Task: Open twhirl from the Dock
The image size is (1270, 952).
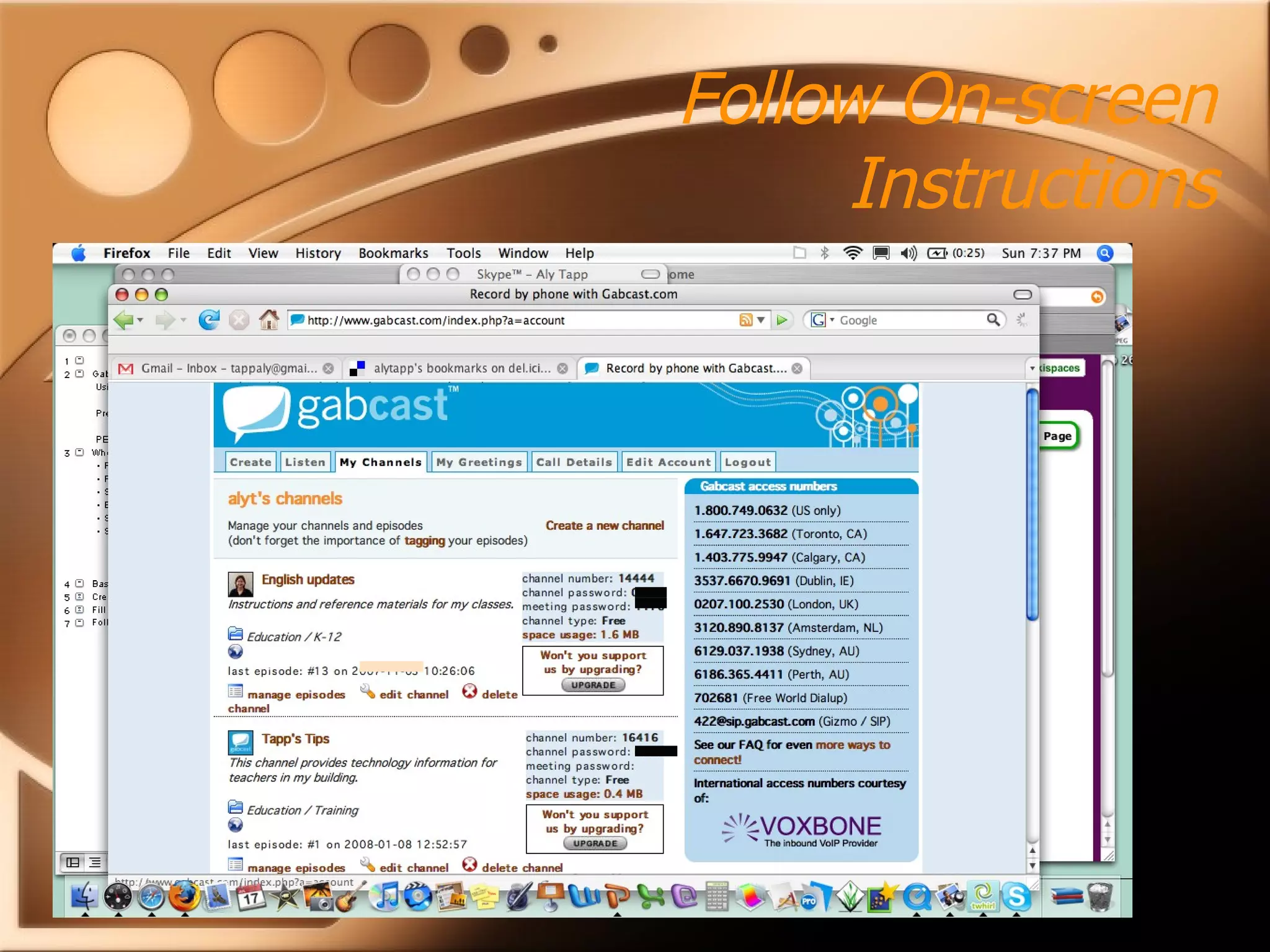Action: coord(983,897)
